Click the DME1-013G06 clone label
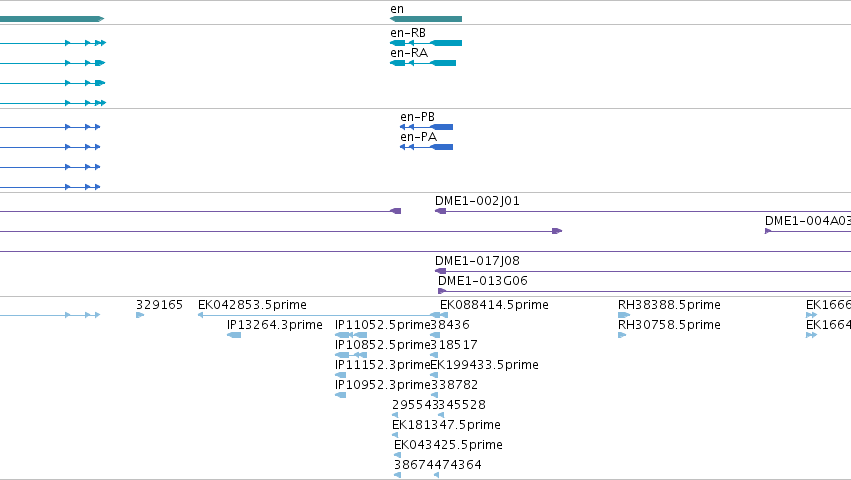This screenshot has width=851, height=480. 482,281
